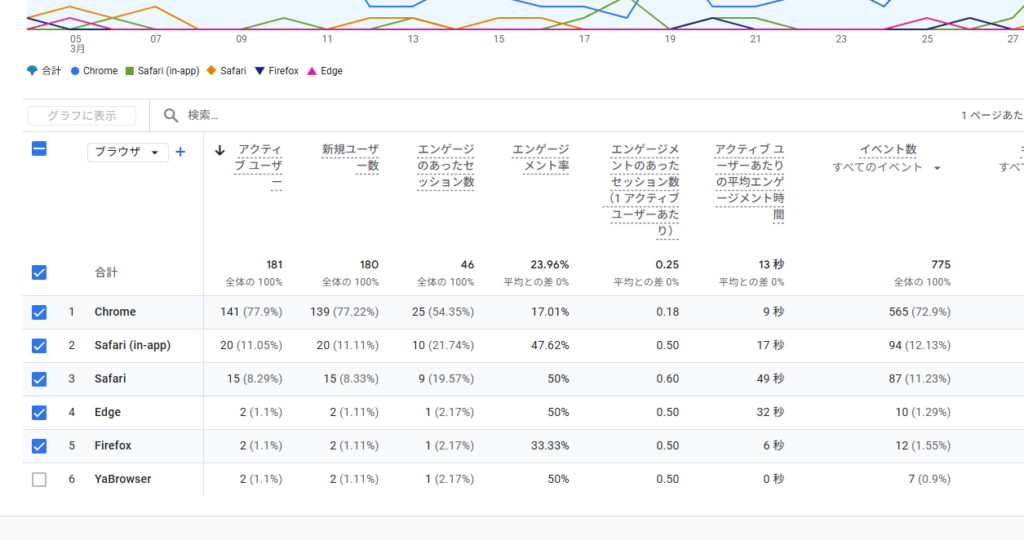The width and height of the screenshot is (1024, 540).
Task: Click the sort arrow on アクティブユーザー column
Action: click(x=220, y=151)
